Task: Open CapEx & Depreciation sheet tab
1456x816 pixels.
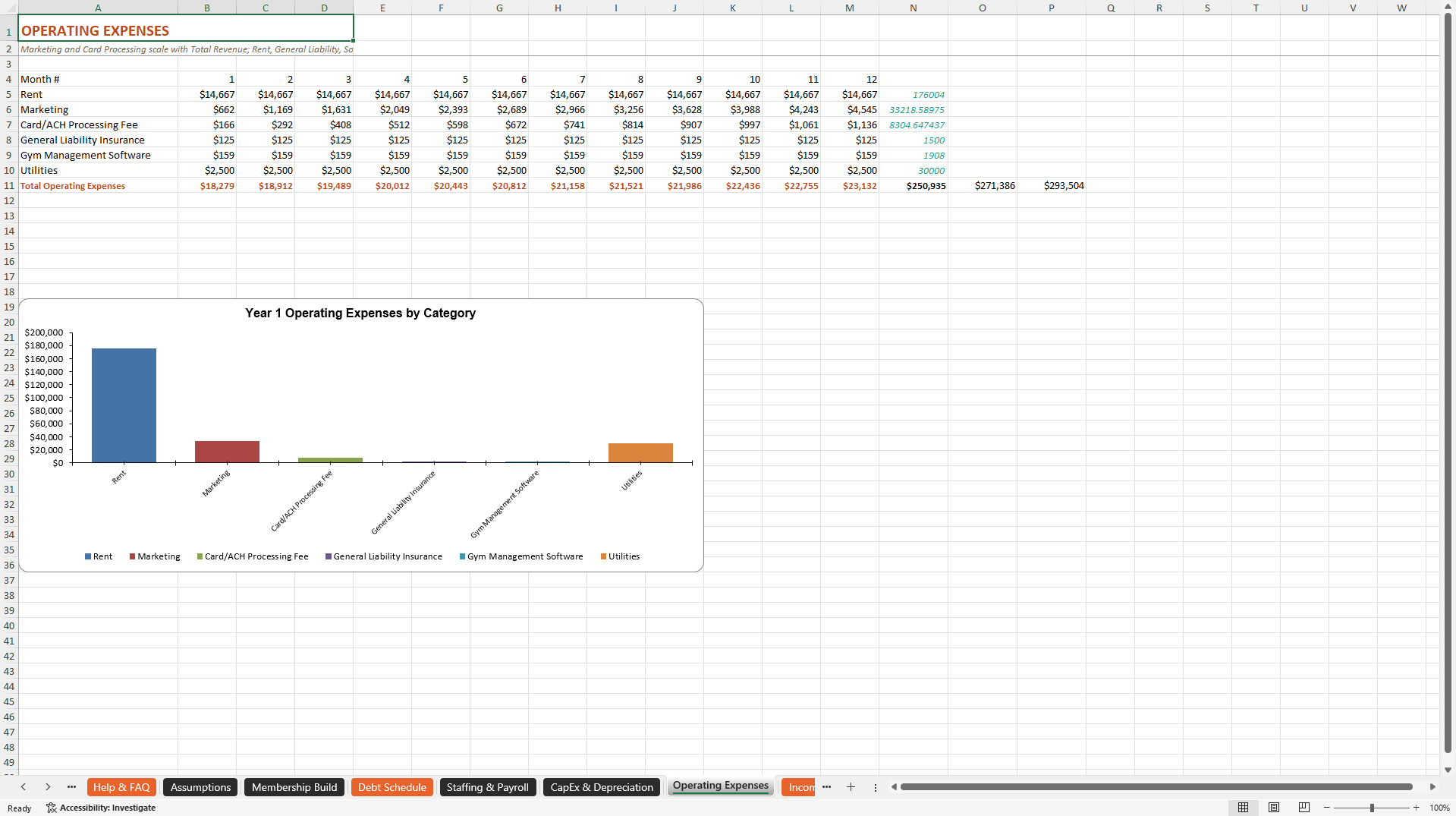Action: point(602,787)
